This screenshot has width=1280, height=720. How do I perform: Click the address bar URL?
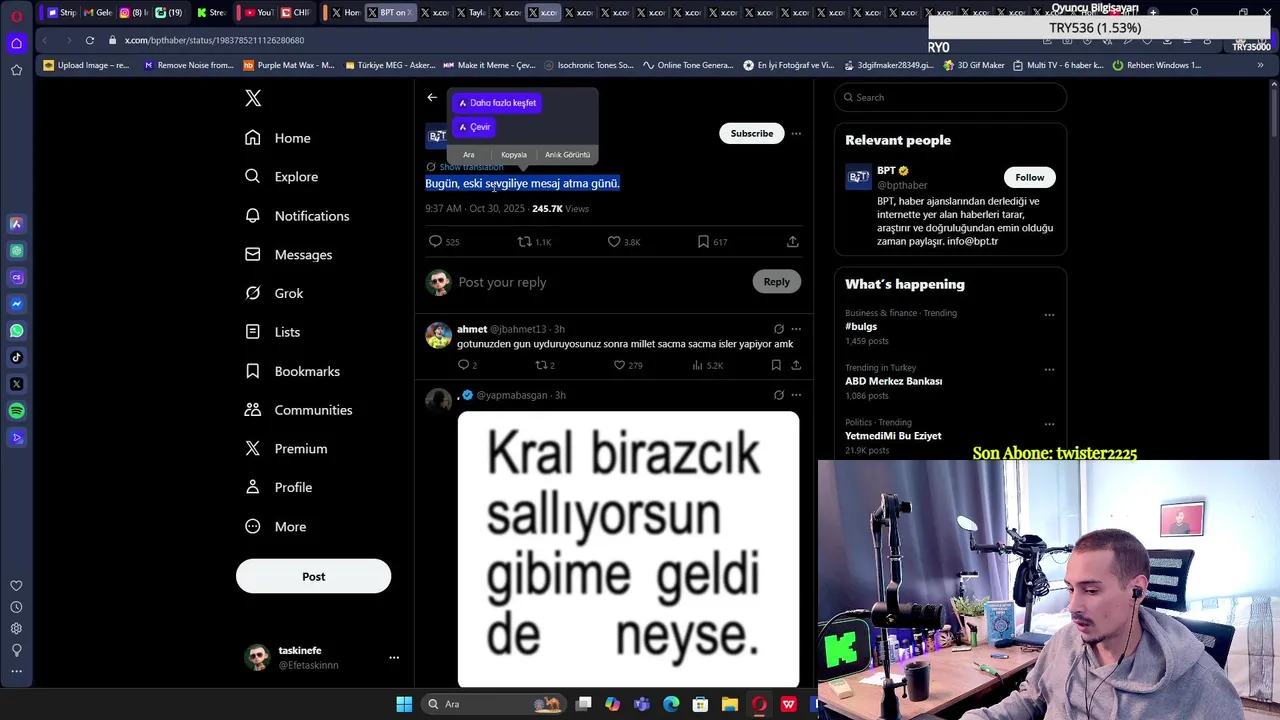(x=214, y=40)
